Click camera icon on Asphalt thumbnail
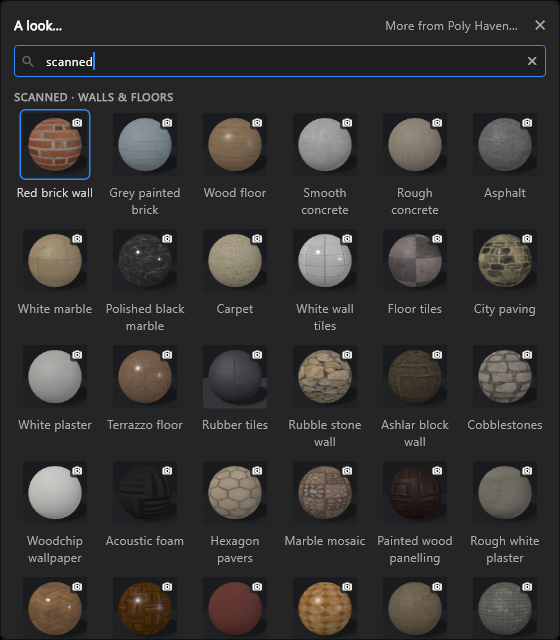560x640 pixels. (x=527, y=122)
